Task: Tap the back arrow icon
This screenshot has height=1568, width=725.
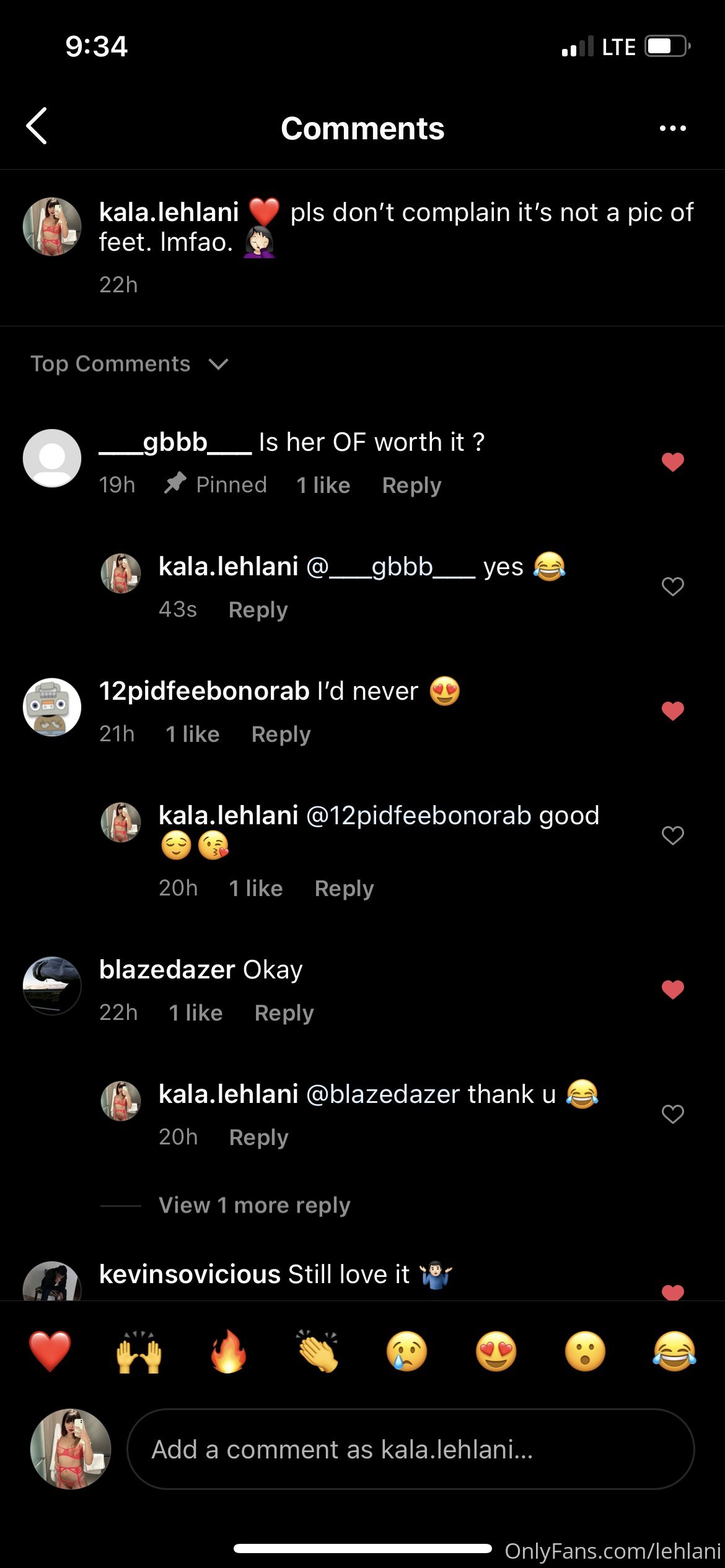Action: (37, 126)
